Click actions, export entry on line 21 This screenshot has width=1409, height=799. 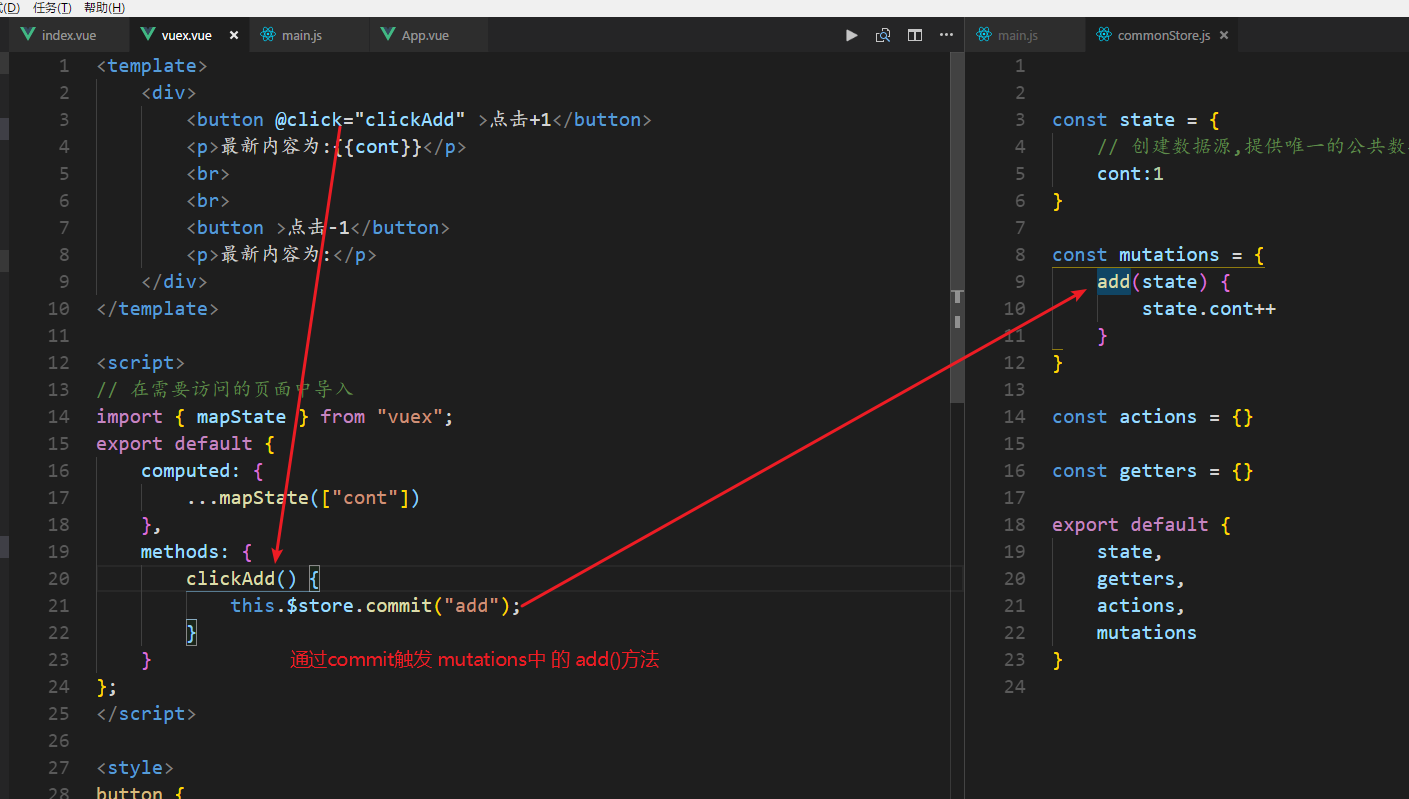point(1141,606)
